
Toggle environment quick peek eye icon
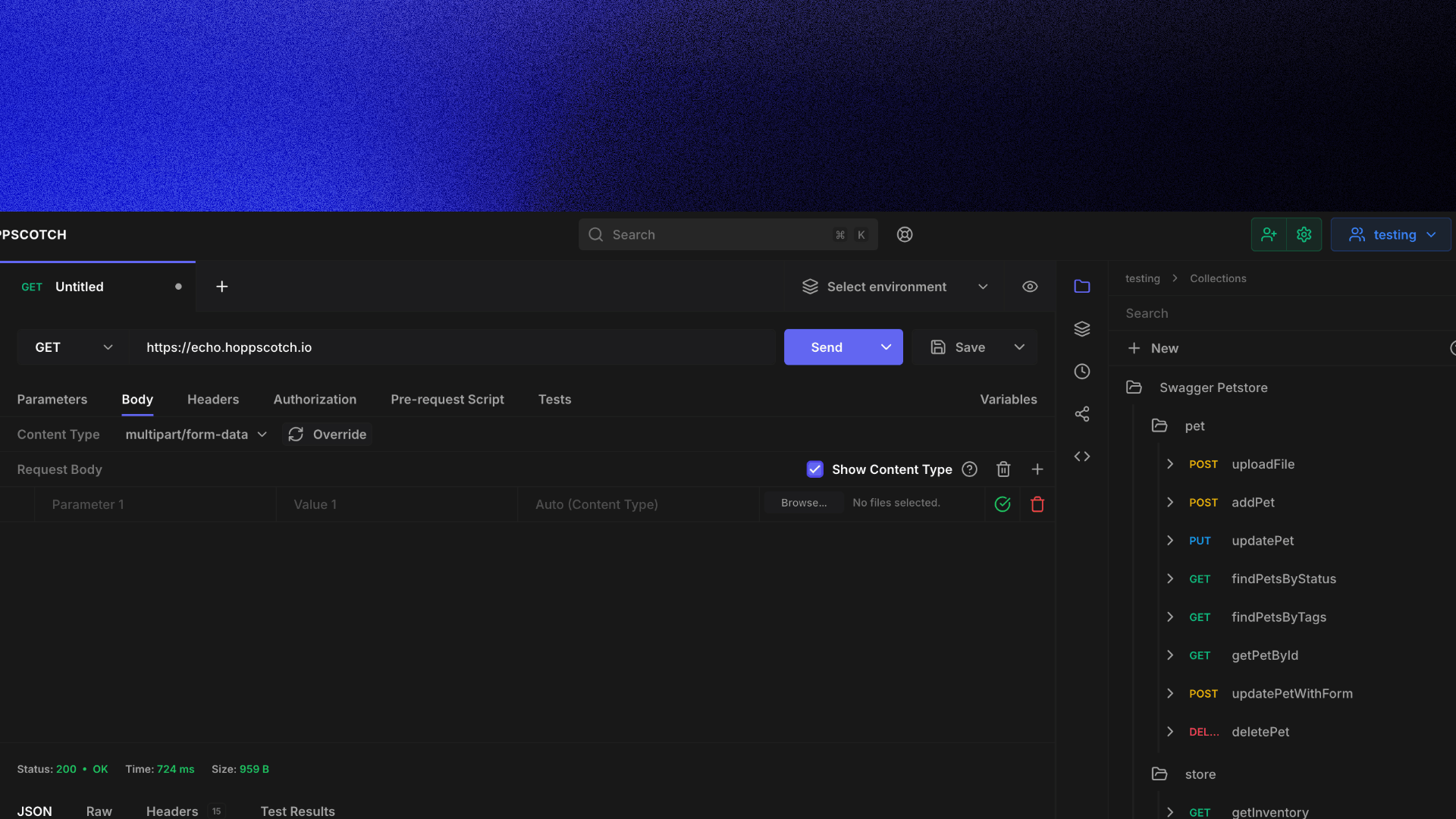[1030, 286]
